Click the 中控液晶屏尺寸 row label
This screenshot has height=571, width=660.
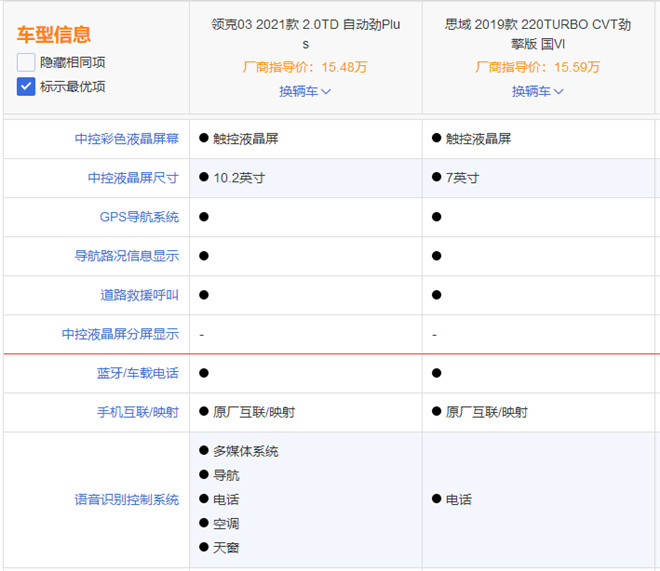[x=133, y=178]
